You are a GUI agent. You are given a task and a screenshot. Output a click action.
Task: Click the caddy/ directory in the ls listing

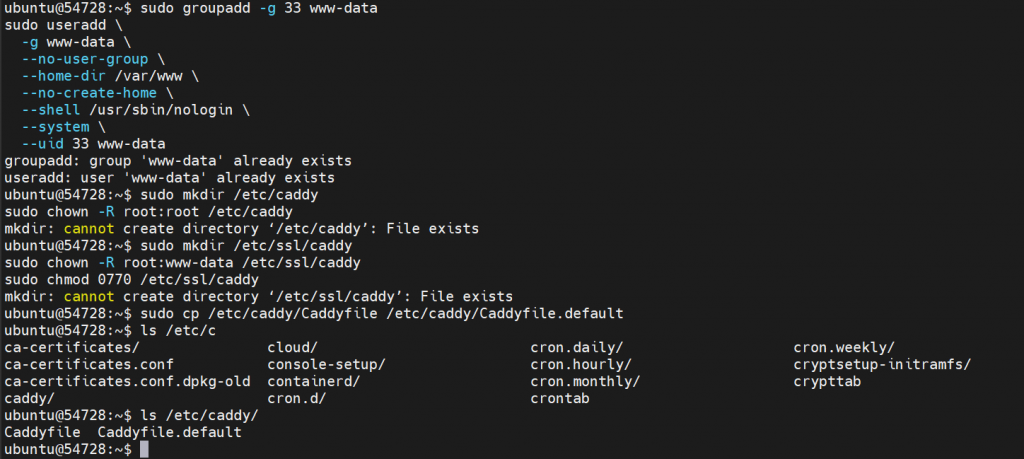pyautogui.click(x=30, y=399)
